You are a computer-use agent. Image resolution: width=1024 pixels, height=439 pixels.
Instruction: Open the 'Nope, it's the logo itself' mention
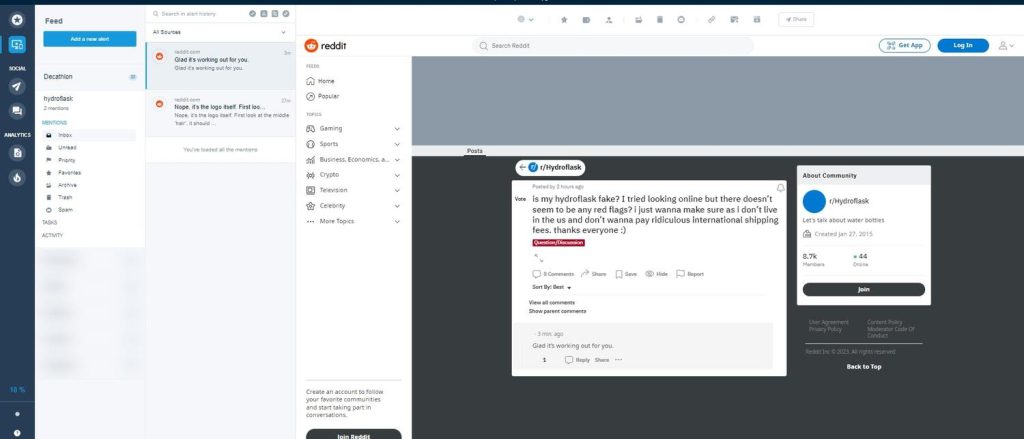[221, 113]
